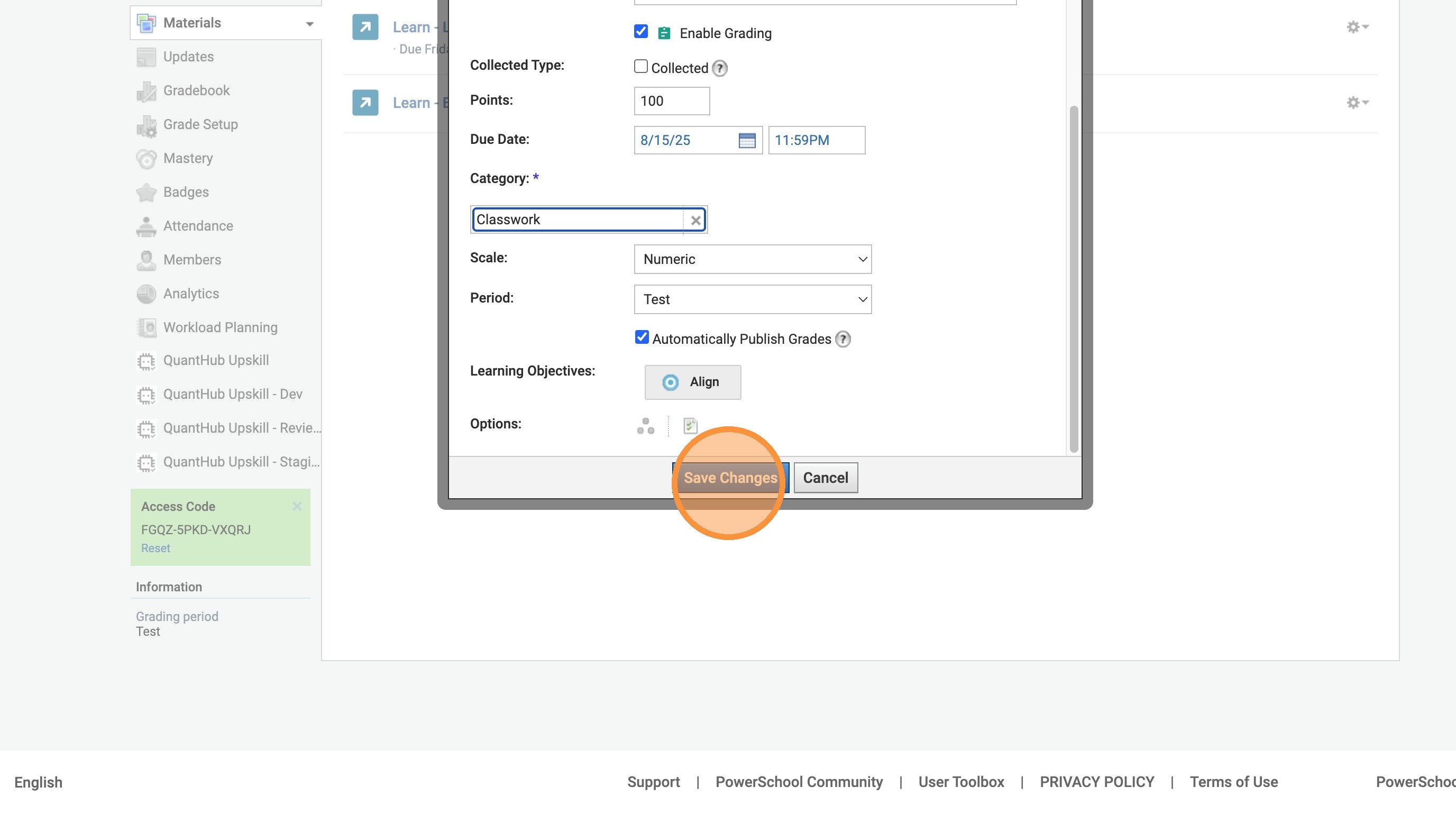Click the Align learning objectives button

pos(692,382)
